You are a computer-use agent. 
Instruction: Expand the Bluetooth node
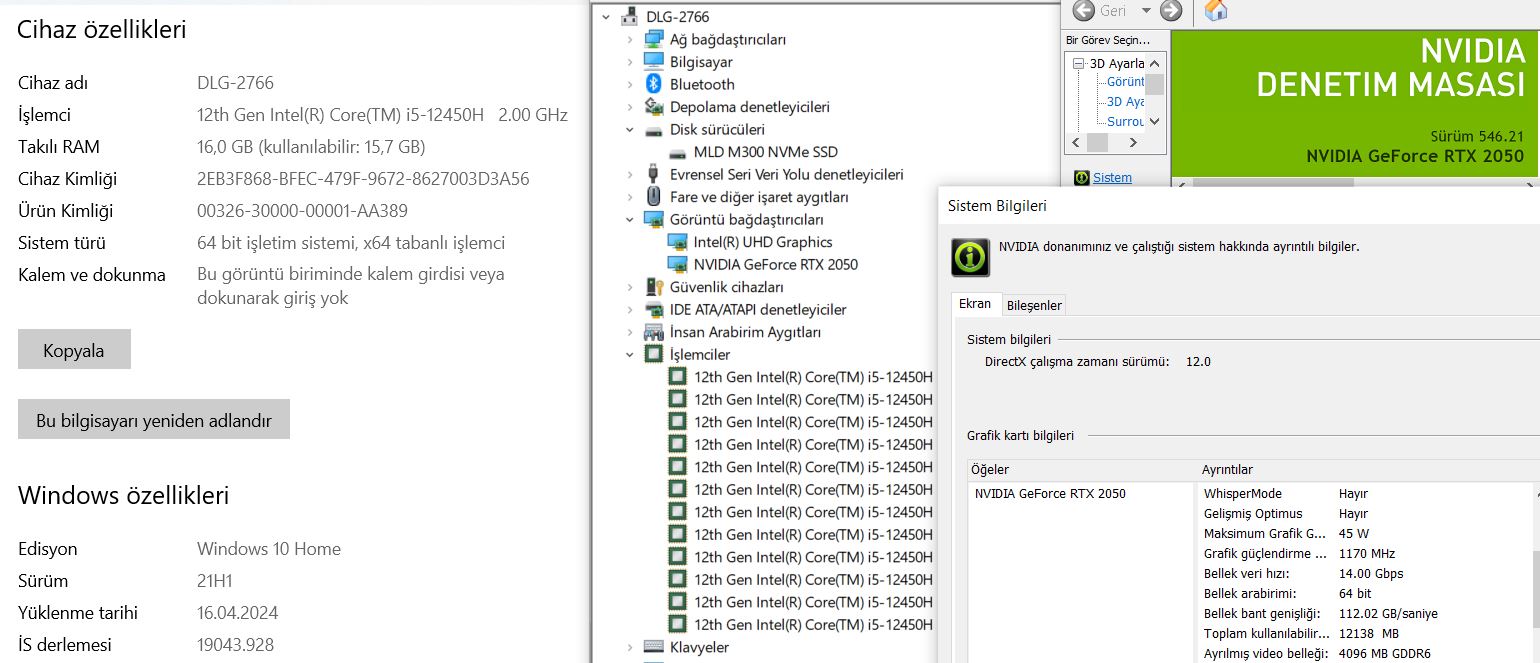[x=629, y=84]
